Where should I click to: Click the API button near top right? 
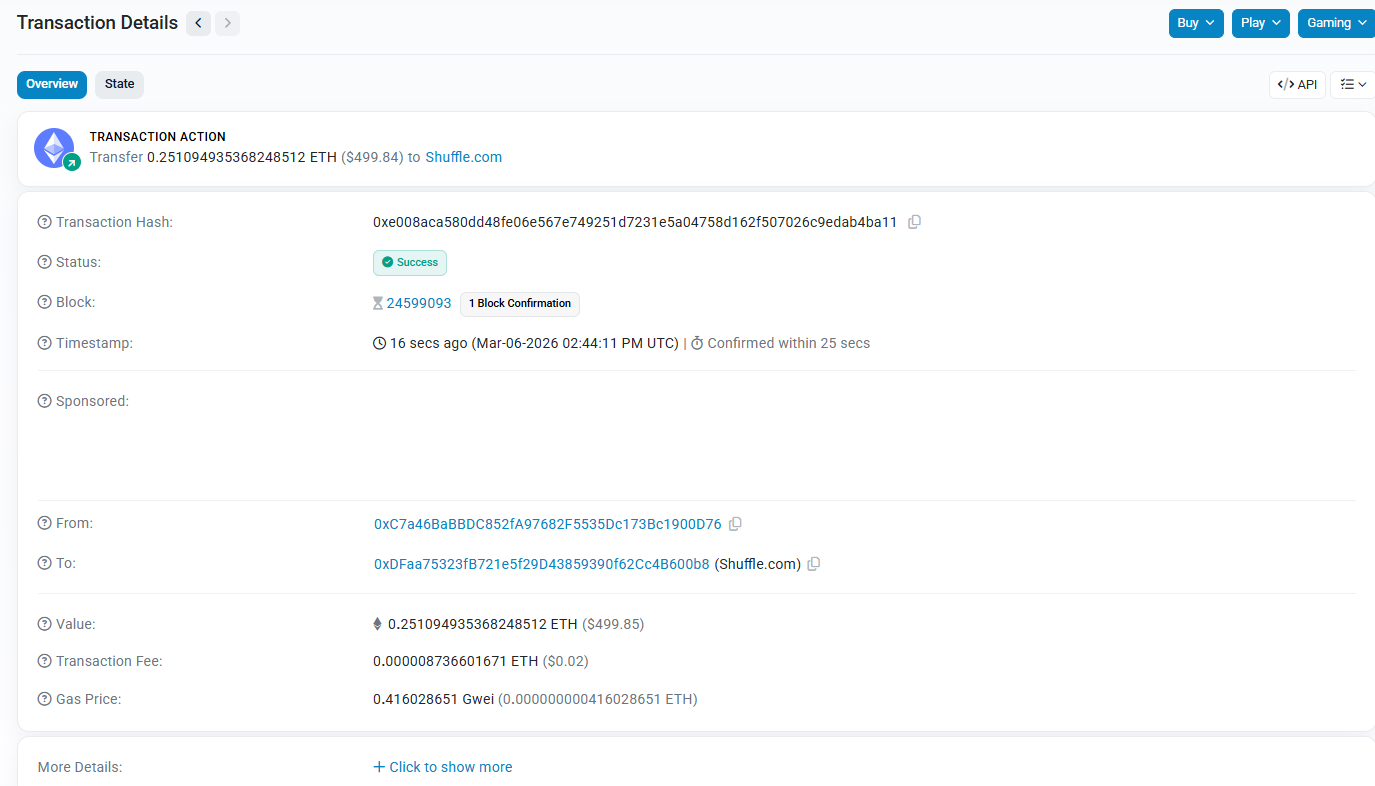pos(1297,84)
